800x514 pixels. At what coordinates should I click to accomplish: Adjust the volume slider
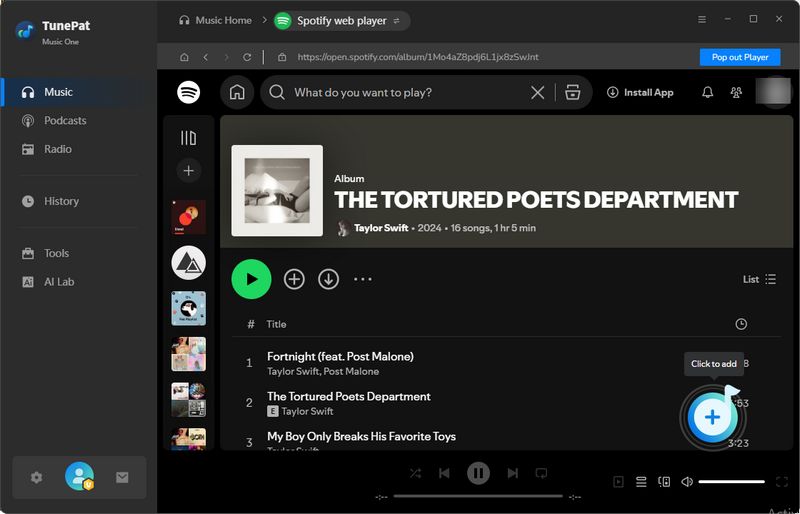[731, 481]
